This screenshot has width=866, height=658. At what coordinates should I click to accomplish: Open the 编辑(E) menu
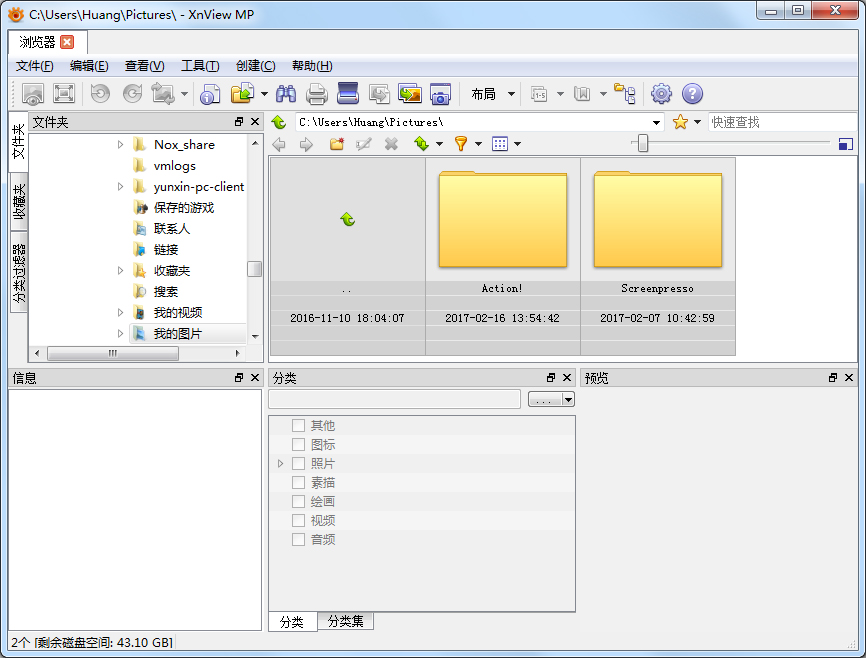coord(89,66)
